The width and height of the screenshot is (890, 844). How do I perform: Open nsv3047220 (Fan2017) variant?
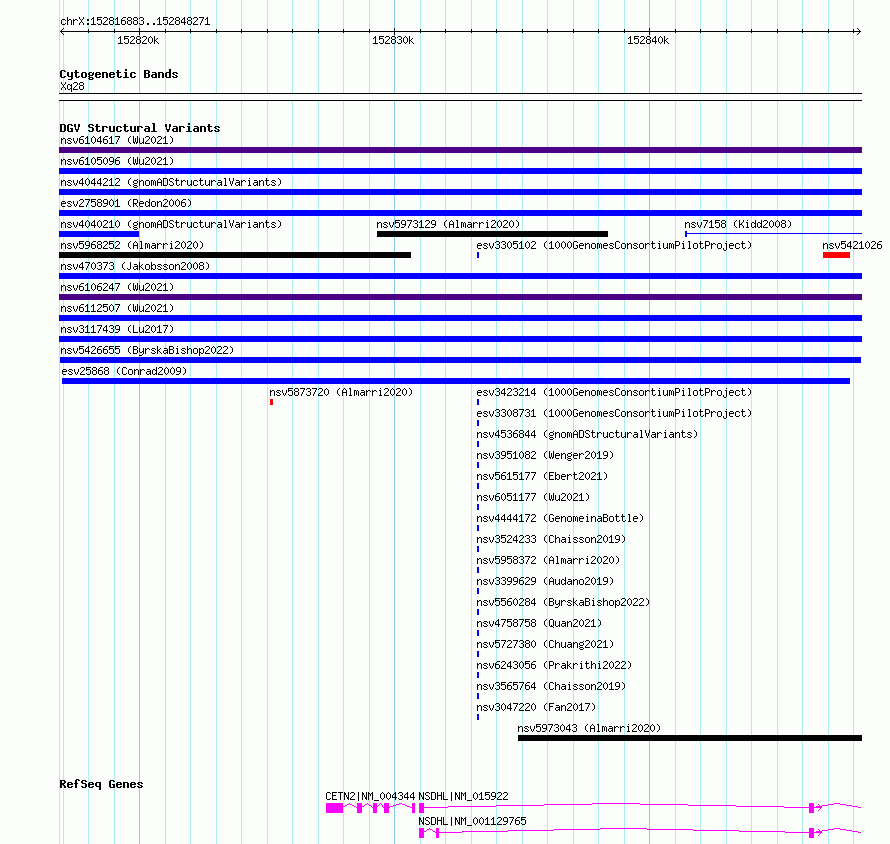536,707
